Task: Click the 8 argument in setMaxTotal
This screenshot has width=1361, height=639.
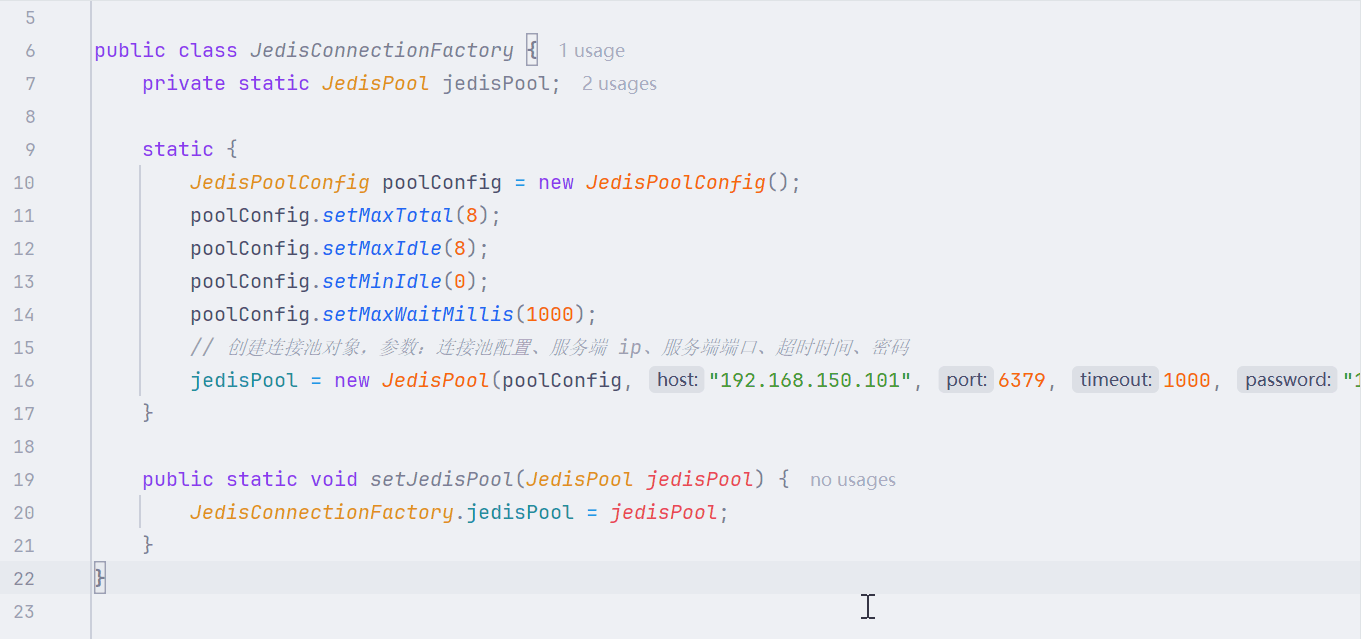Action: (x=472, y=216)
